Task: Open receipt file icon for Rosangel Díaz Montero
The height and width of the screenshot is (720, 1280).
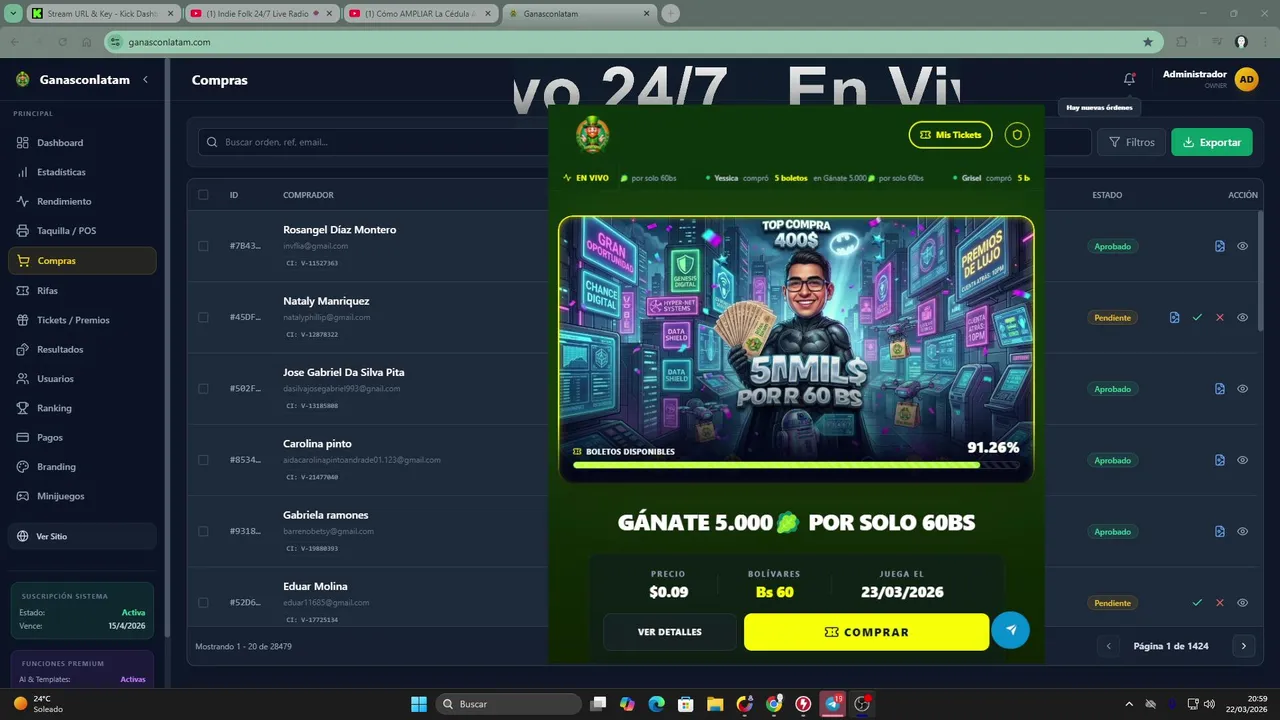Action: click(1220, 246)
